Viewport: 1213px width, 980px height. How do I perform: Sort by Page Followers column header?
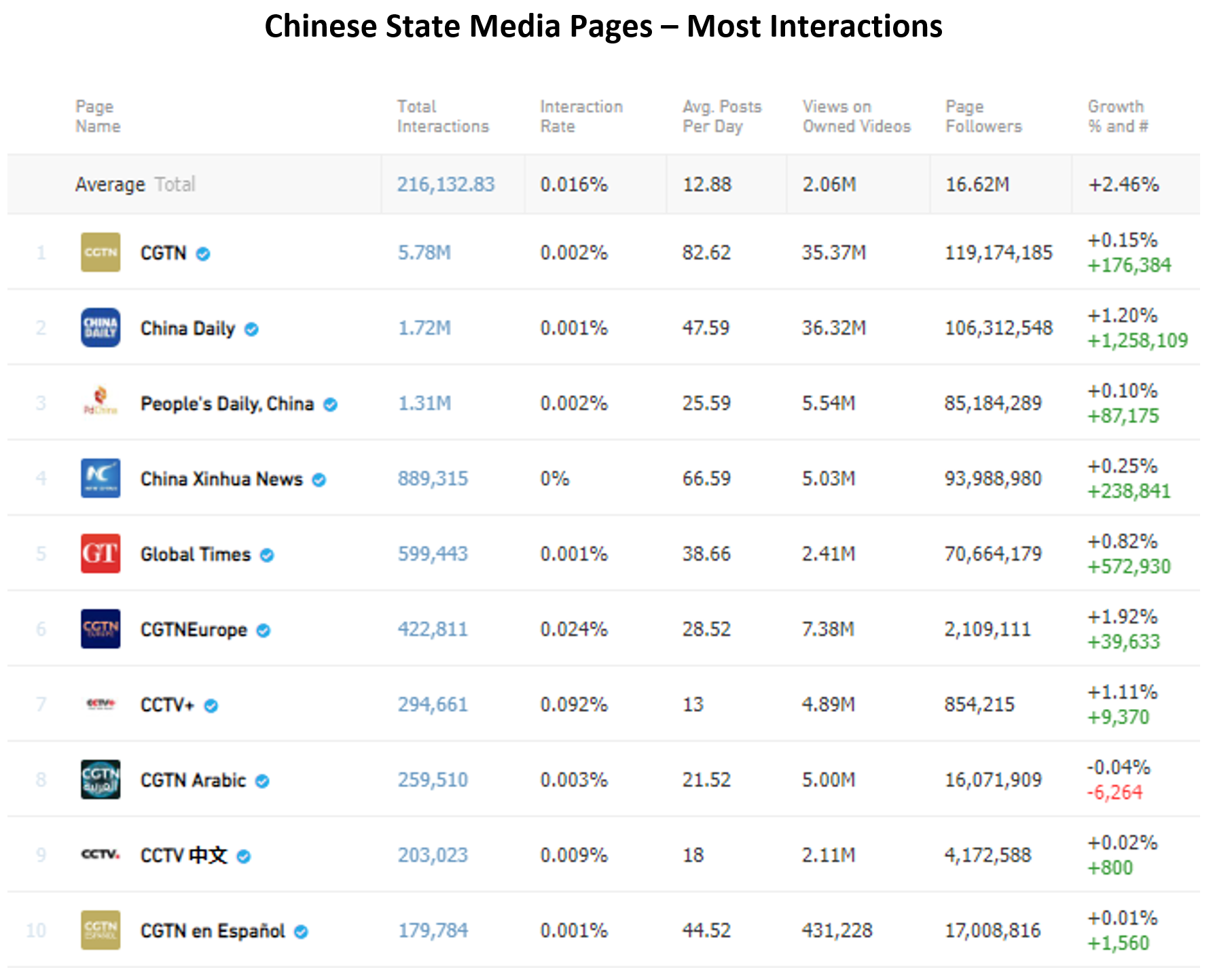[983, 116]
